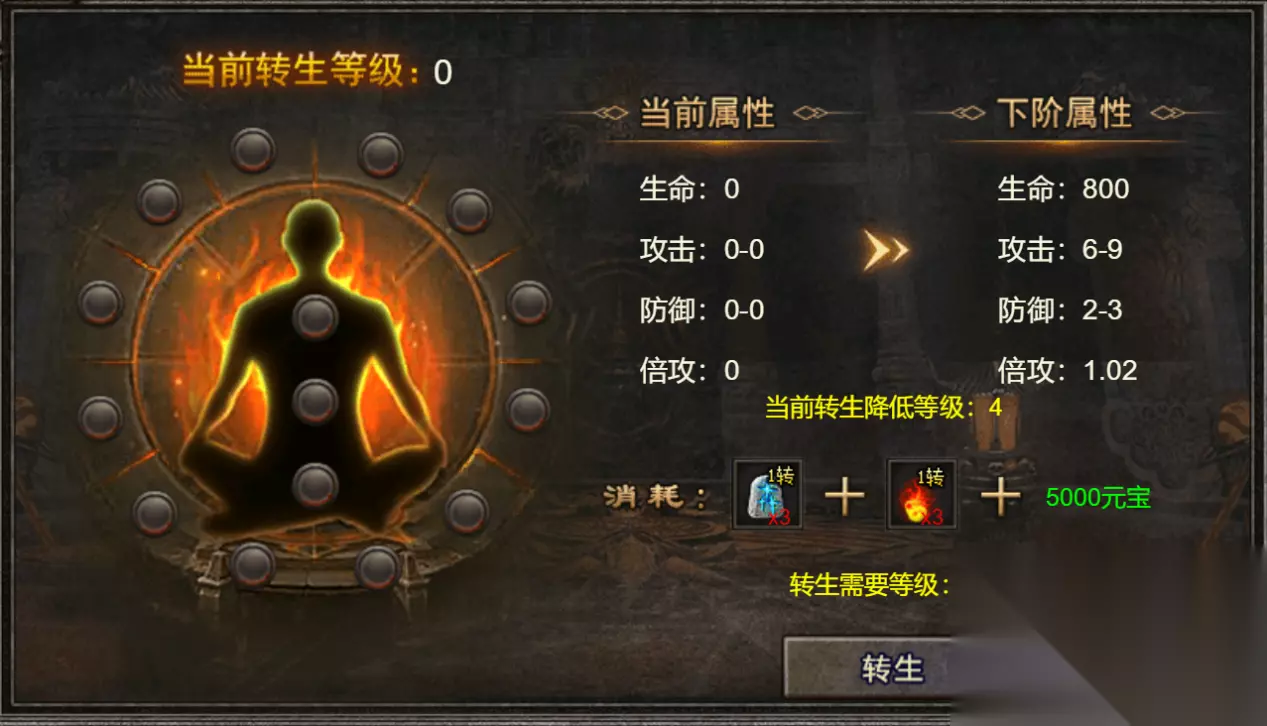Click the 下阶属性 header
This screenshot has height=726, width=1267.
[1064, 114]
